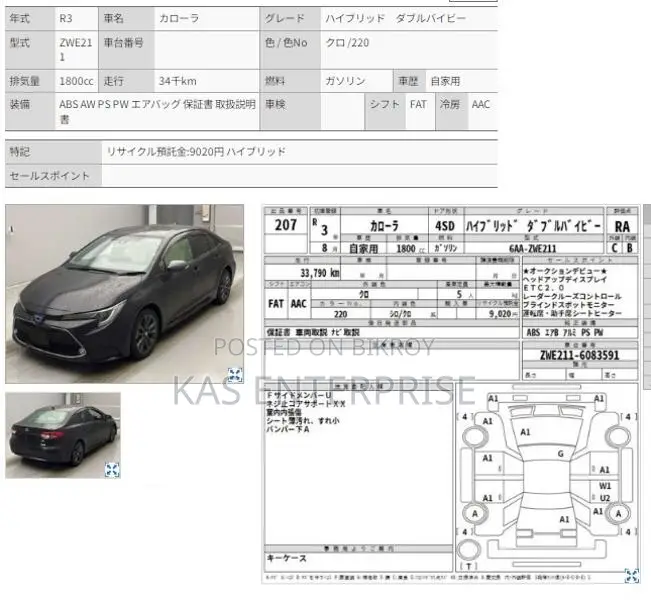Click the キーケース note on sheet

pos(286,558)
